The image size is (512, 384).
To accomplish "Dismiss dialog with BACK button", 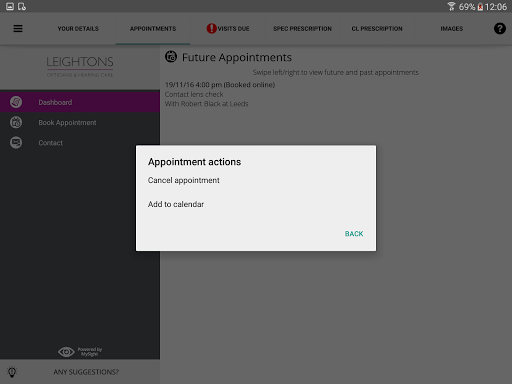I will (354, 234).
